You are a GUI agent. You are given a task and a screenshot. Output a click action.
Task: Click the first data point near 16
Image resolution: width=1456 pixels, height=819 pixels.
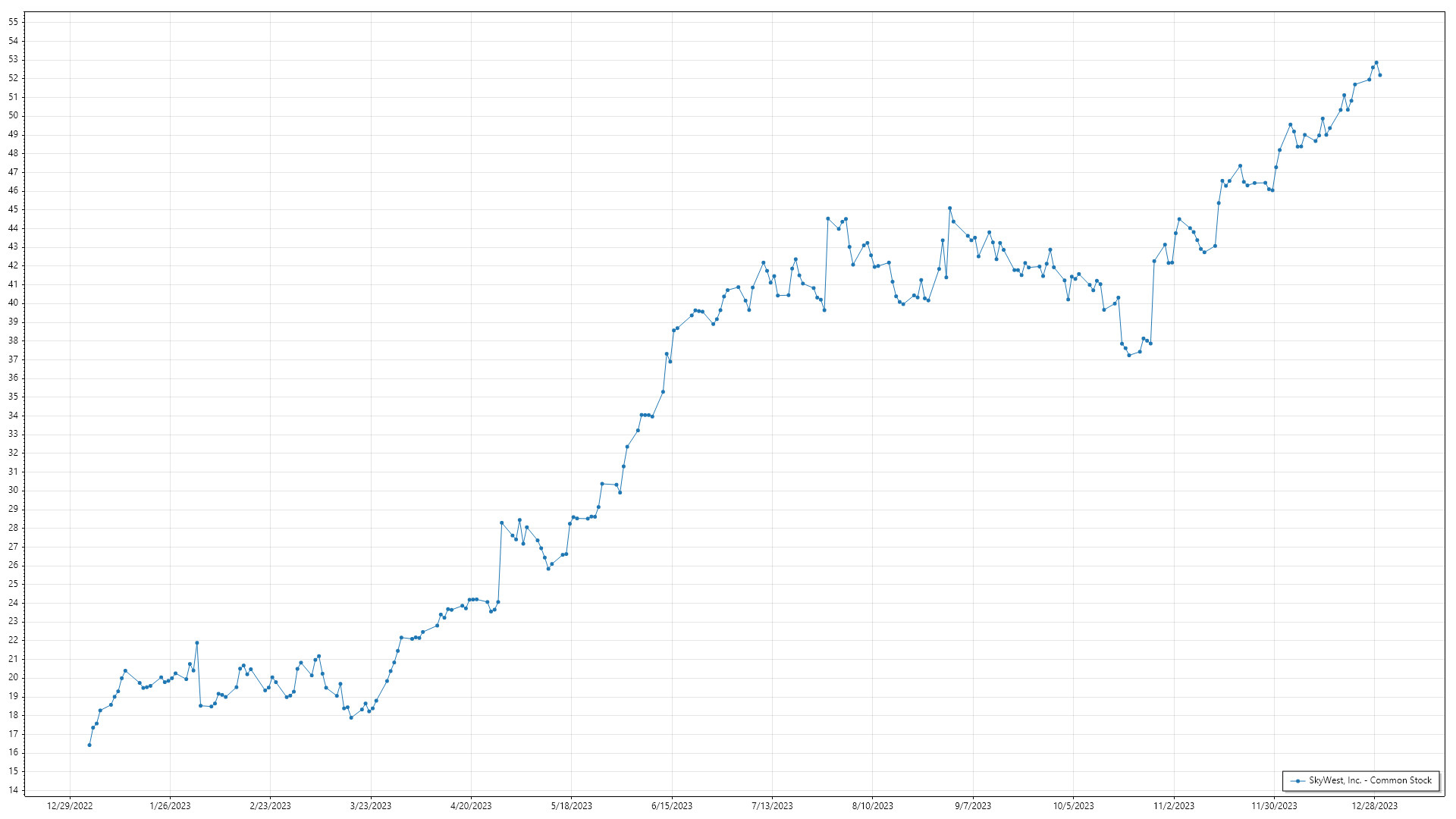[89, 745]
